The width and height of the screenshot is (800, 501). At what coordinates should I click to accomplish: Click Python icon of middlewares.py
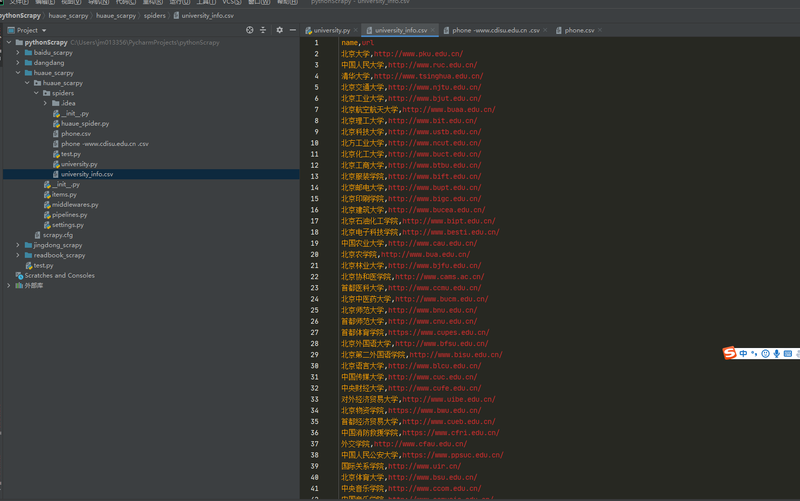click(x=47, y=205)
